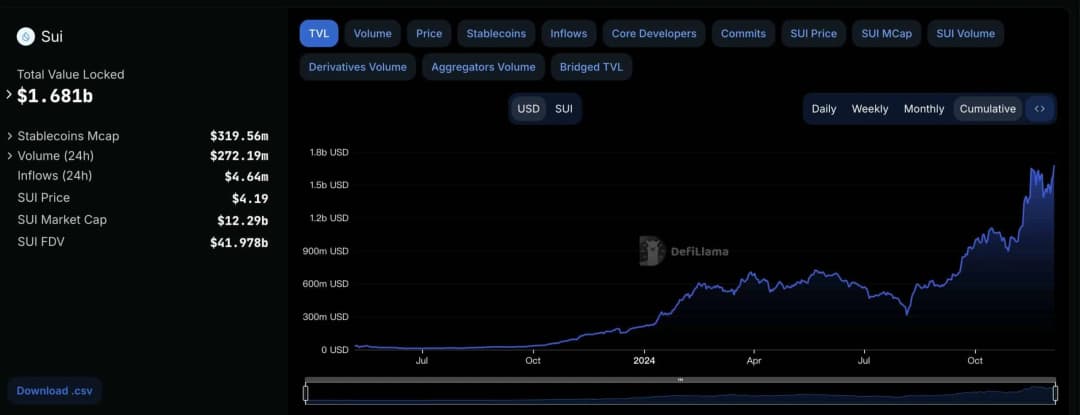Click the left handle of range slider
The width and height of the screenshot is (1080, 415).
click(306, 394)
